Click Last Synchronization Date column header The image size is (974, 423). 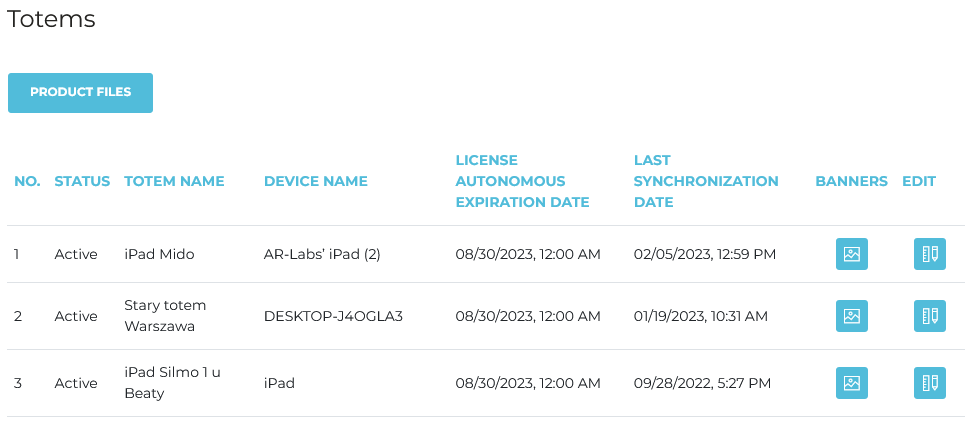[706, 181]
